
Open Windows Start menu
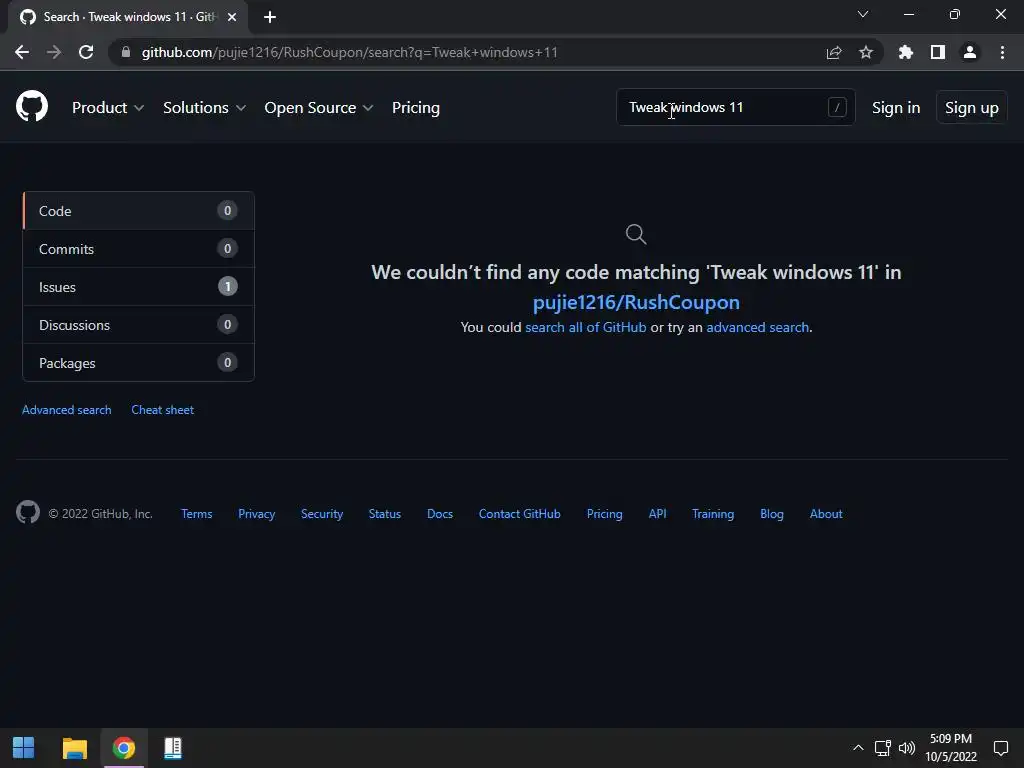pyautogui.click(x=24, y=748)
